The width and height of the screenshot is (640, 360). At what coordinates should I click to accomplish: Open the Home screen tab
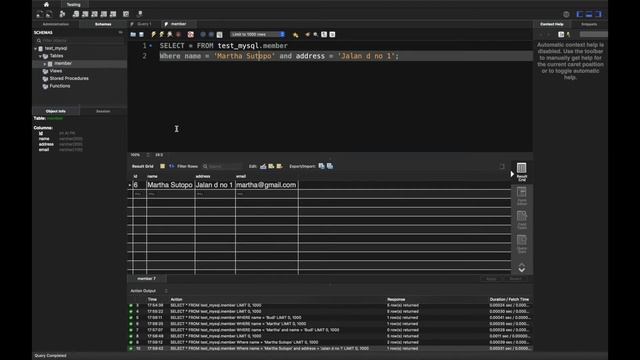(46, 4)
